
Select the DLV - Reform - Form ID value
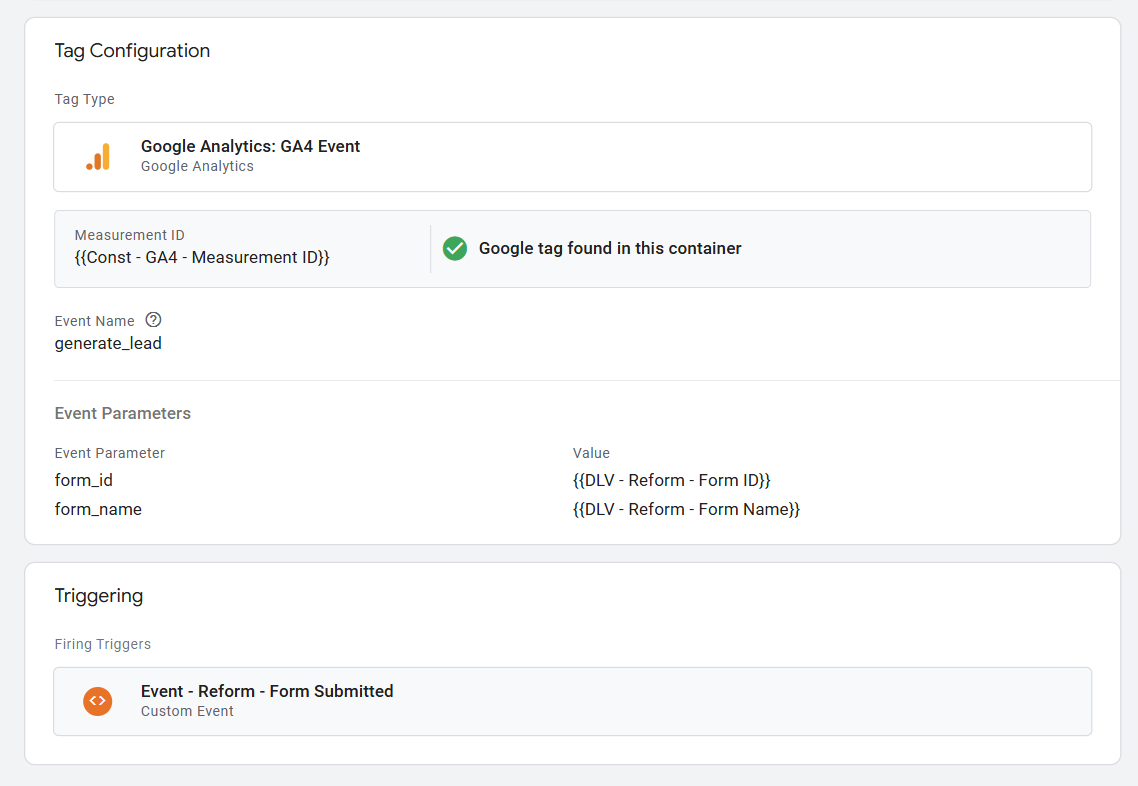point(671,480)
